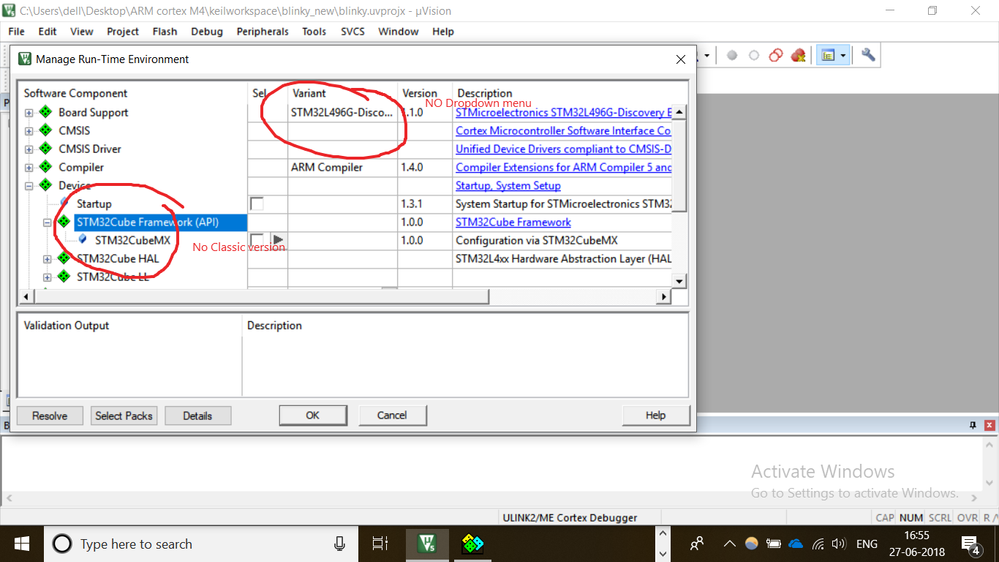Screen dimensions: 999x562
Task: Show hidden system tray icons
Action: [729, 544]
